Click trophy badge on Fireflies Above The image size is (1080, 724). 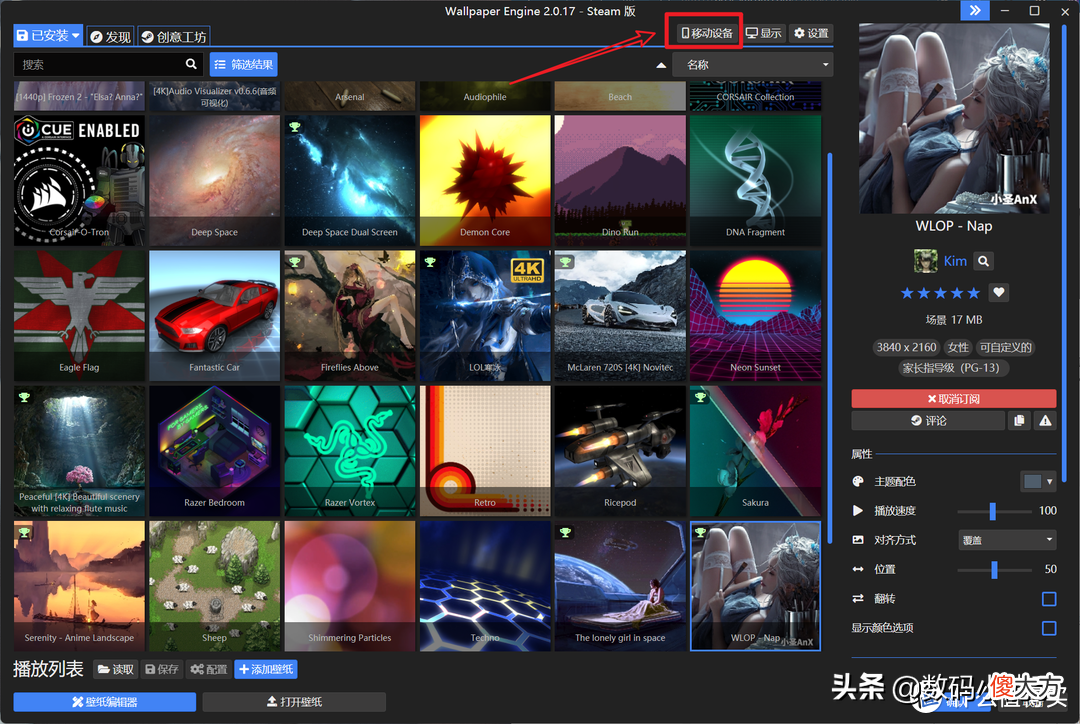tap(295, 262)
